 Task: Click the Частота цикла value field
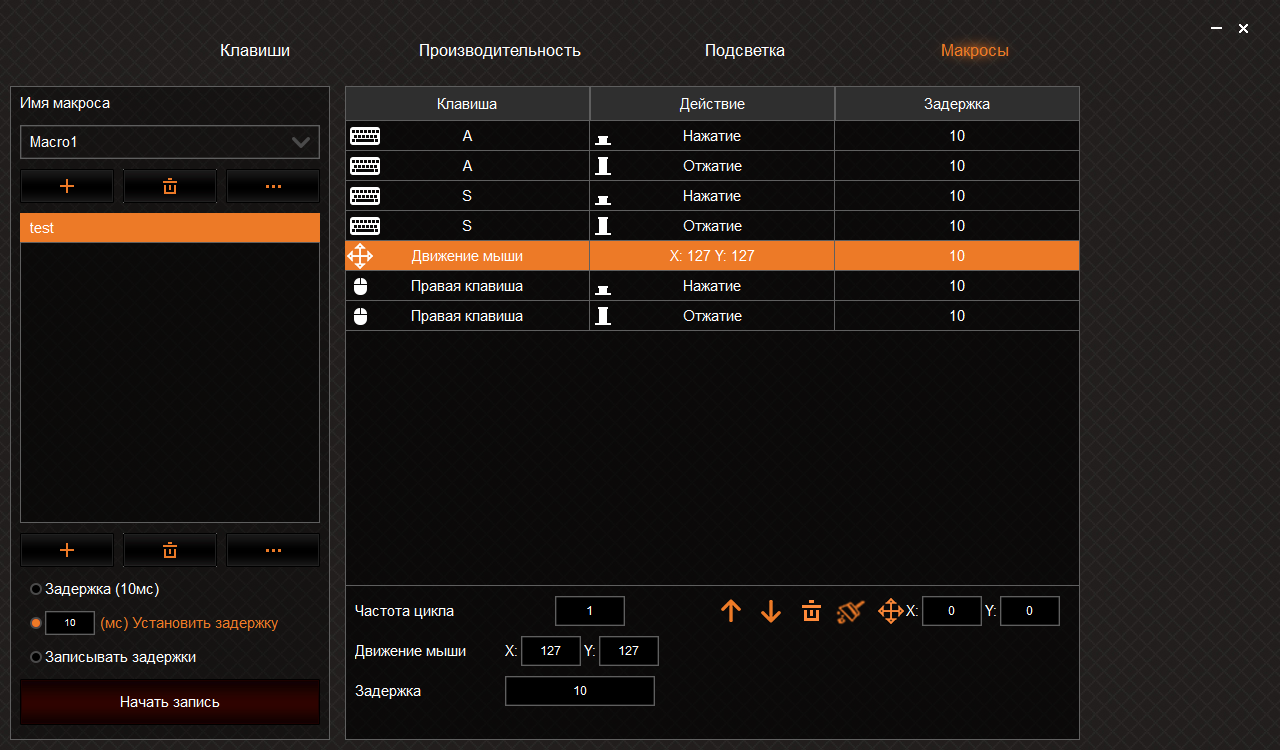[590, 611]
